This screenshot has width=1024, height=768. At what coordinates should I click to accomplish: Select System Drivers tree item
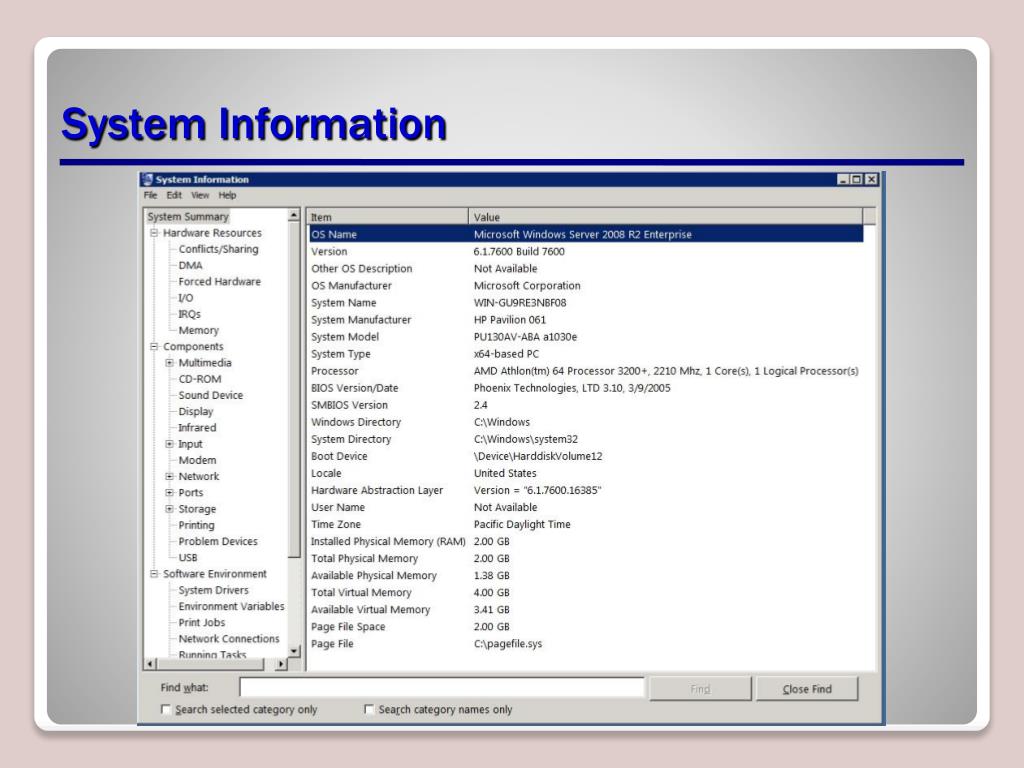(x=214, y=590)
